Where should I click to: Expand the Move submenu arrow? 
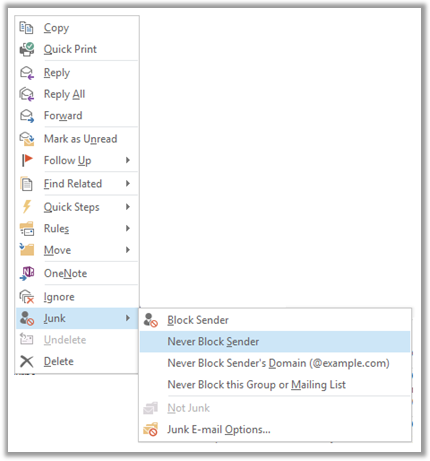128,250
